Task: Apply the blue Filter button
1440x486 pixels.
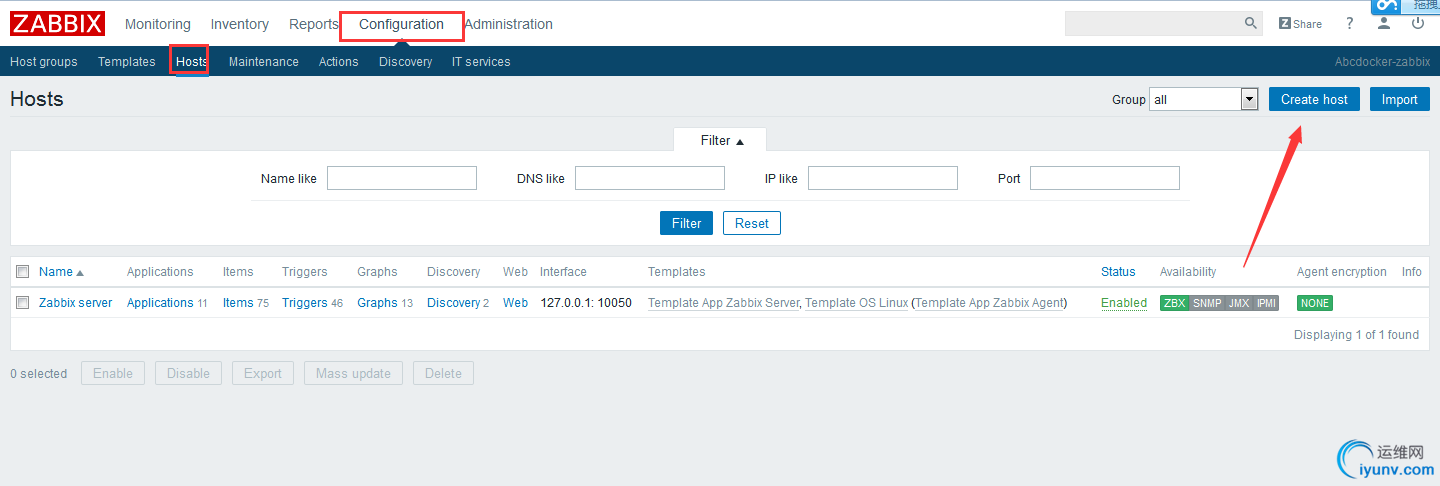Action: point(686,223)
